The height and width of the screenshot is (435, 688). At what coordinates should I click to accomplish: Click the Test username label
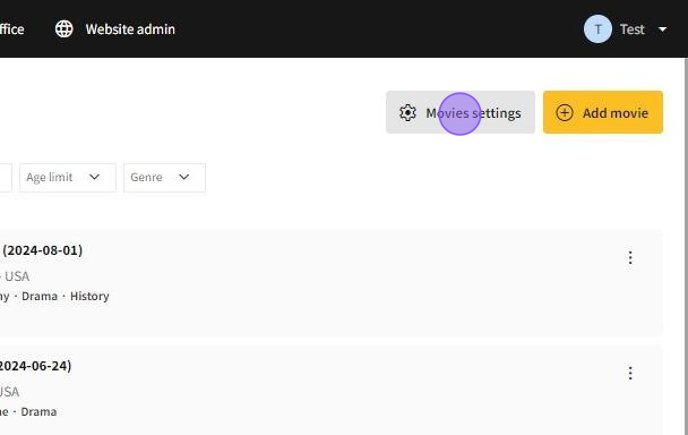coord(632,29)
